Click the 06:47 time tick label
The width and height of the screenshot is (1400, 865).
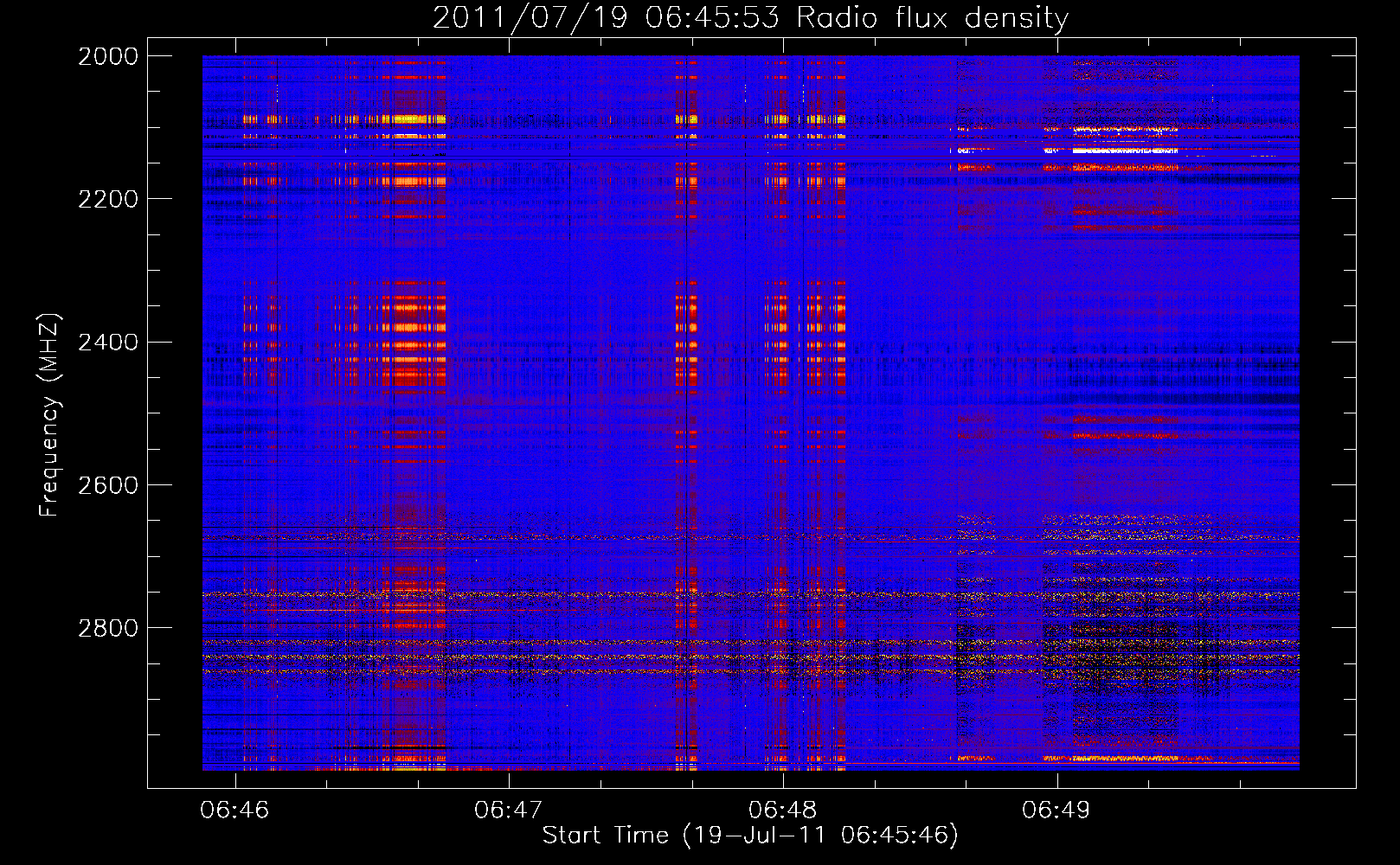coord(509,811)
